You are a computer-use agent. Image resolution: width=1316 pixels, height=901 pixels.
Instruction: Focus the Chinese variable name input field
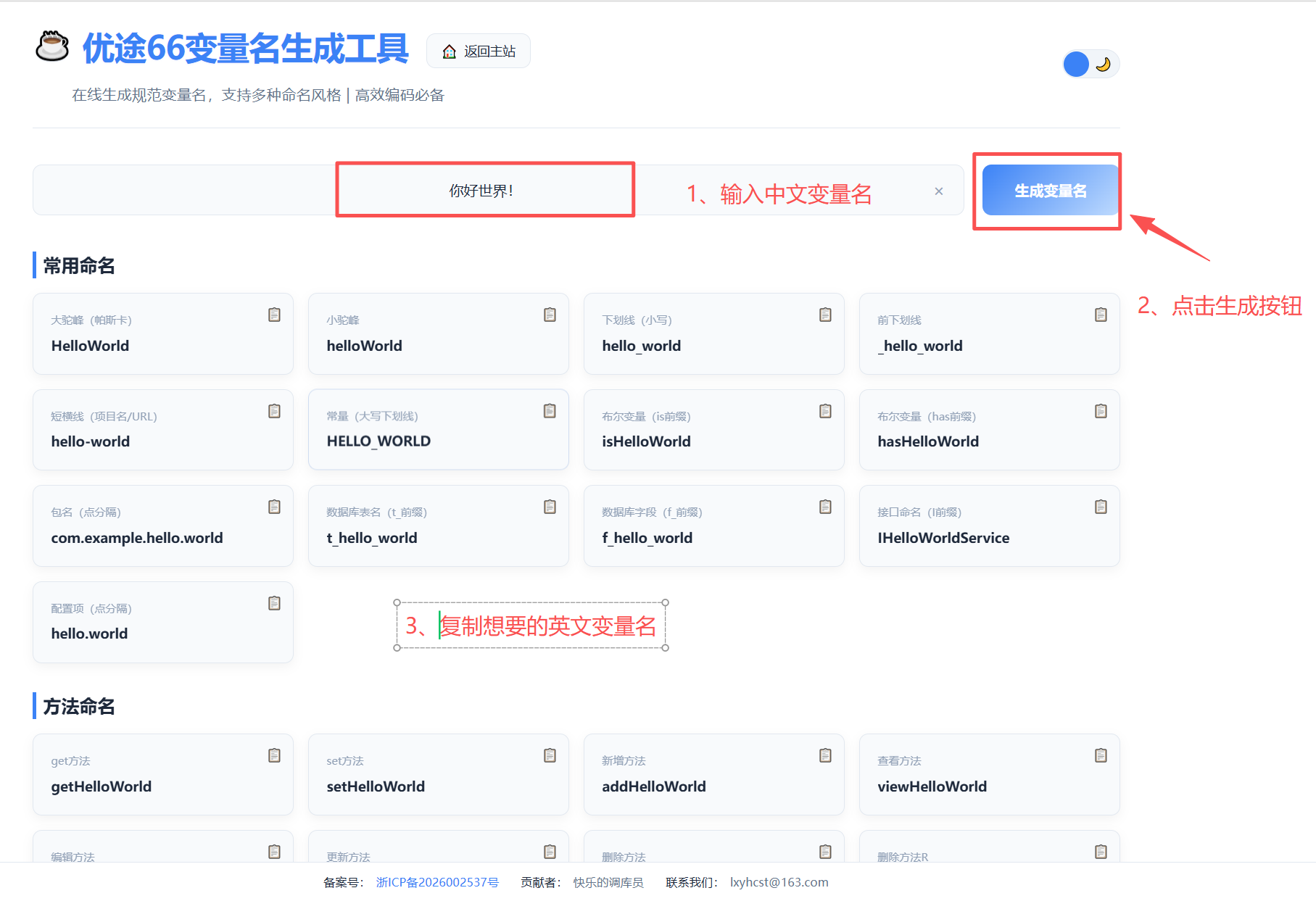coord(498,190)
